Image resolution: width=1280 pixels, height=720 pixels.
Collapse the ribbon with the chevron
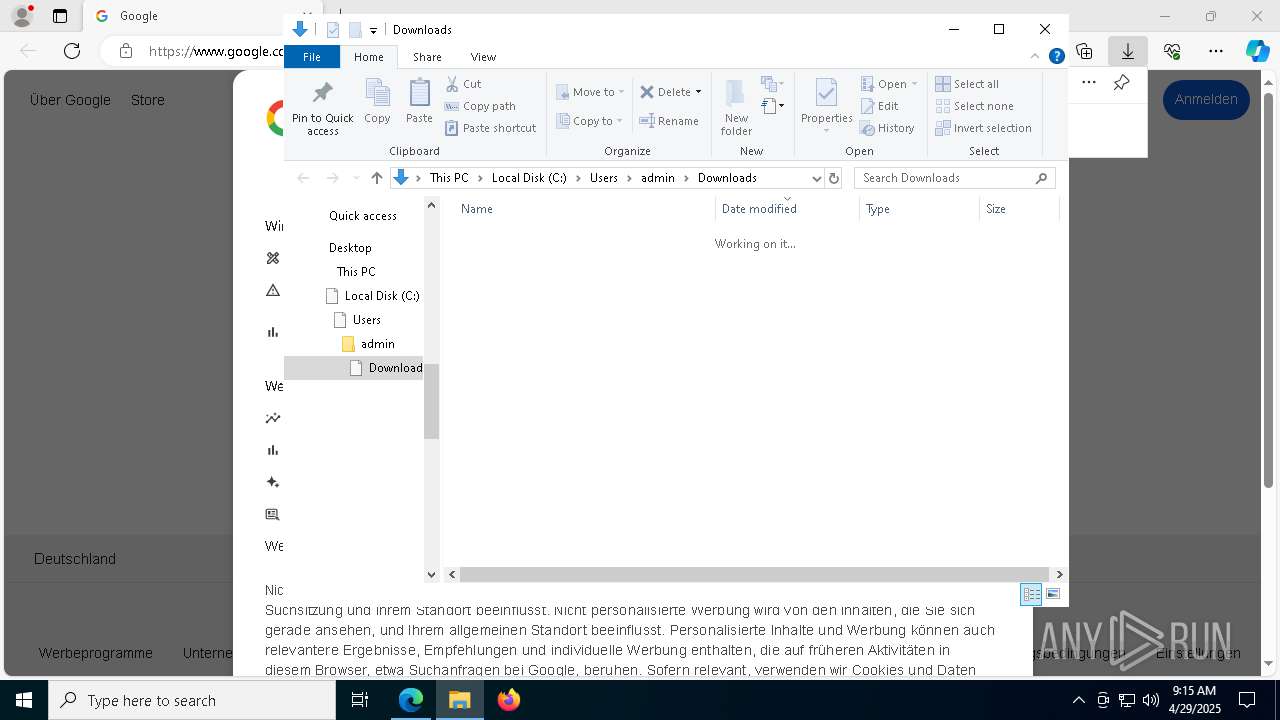1036,56
